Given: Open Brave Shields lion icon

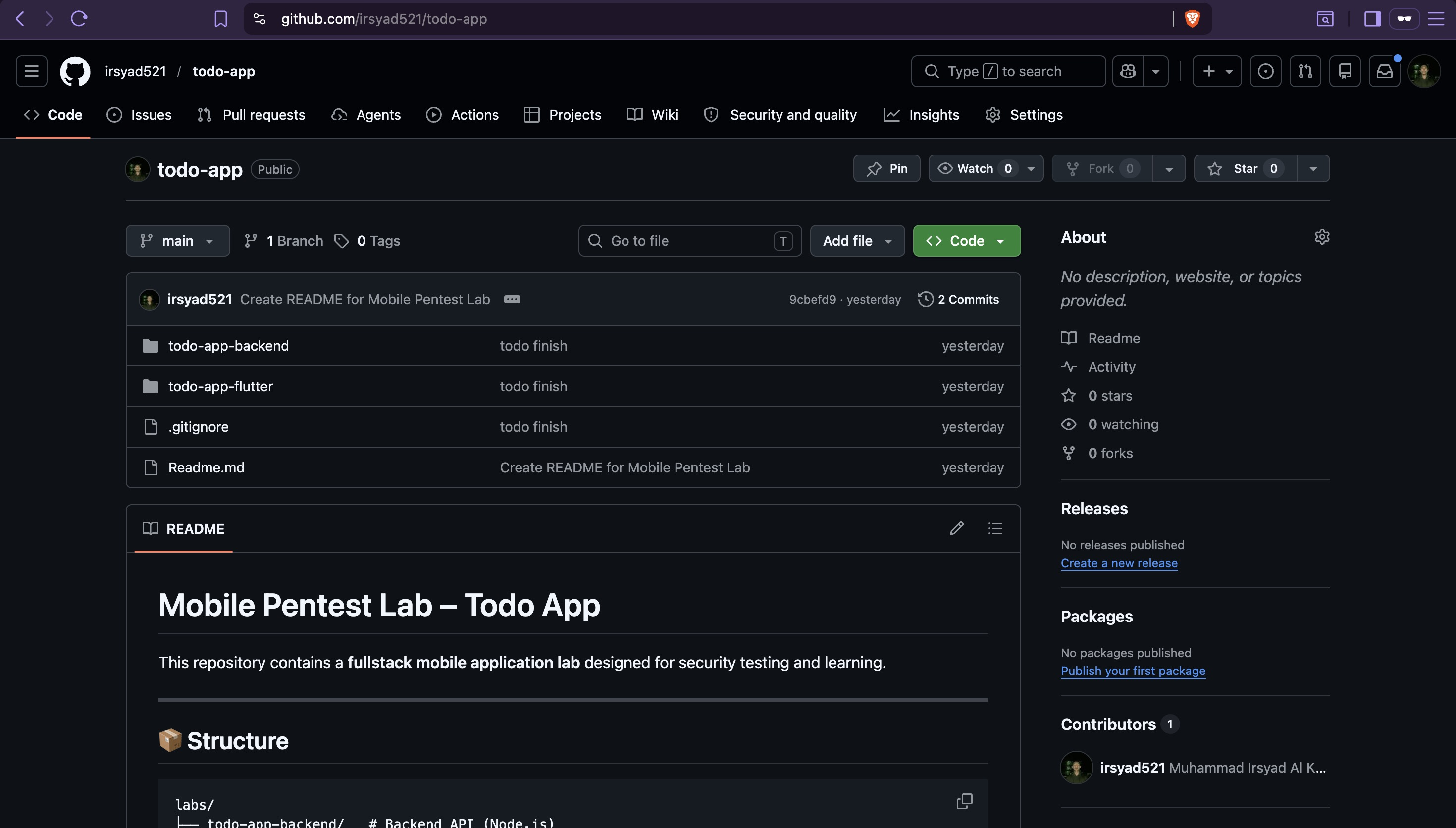Looking at the screenshot, I should pos(1192,19).
